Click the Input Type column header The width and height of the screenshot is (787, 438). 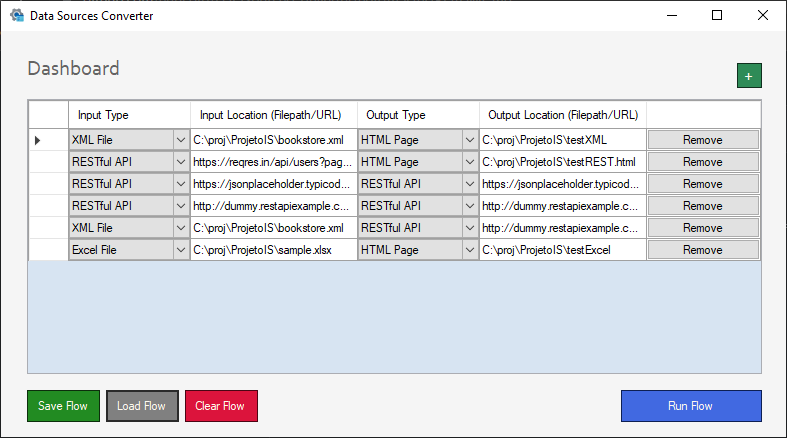click(129, 115)
